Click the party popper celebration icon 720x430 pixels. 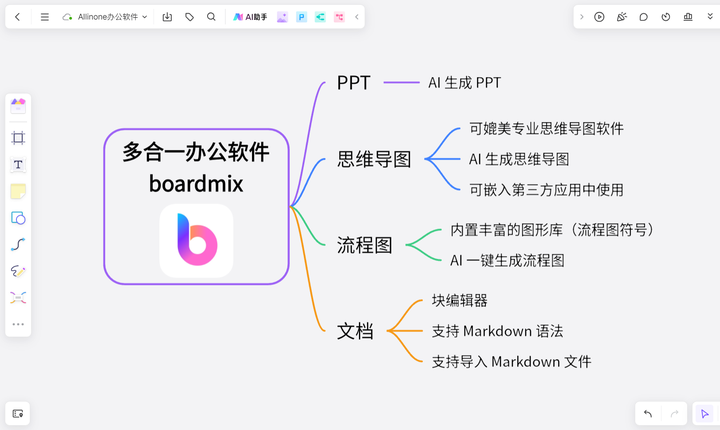point(621,17)
